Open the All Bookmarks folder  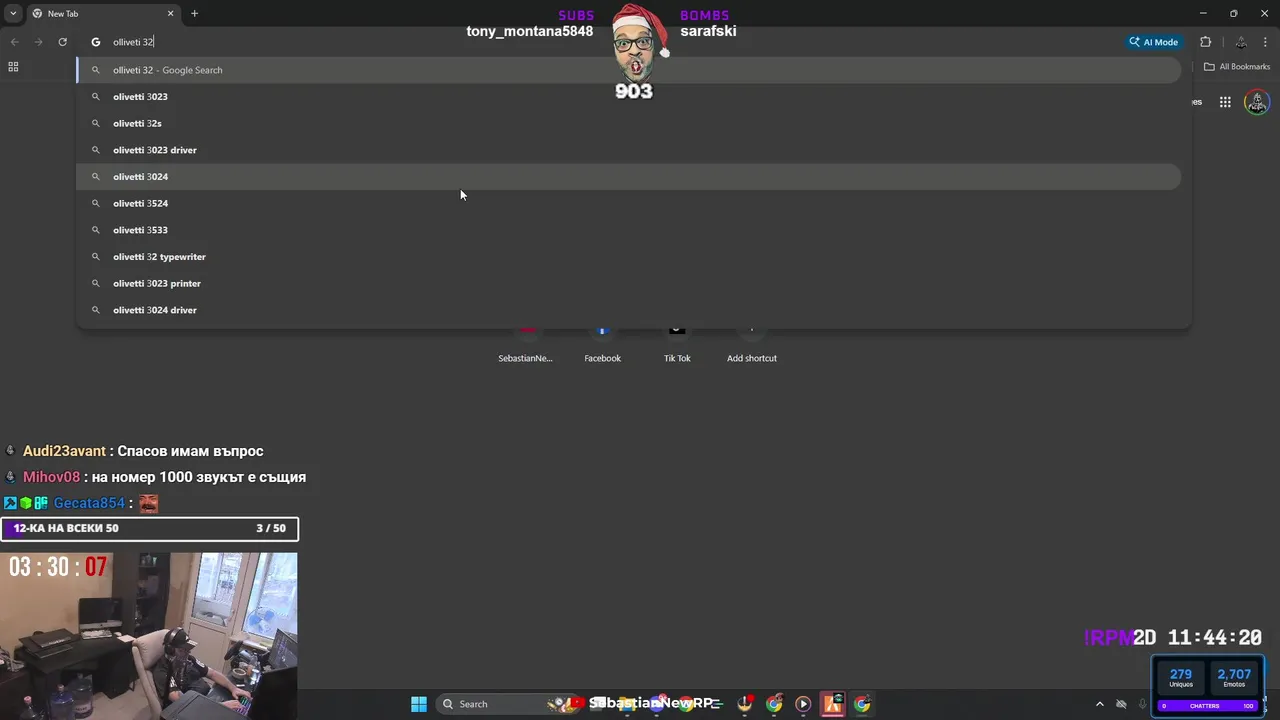coord(1237,67)
